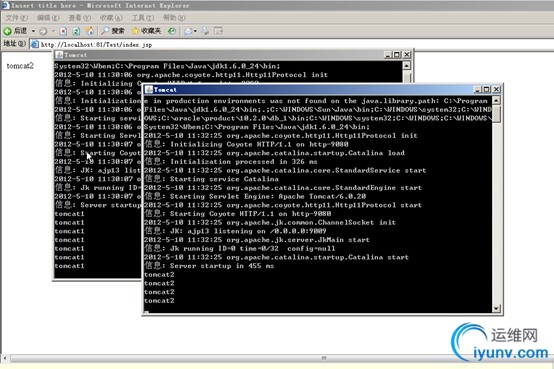Click the scrollbar thumb in front Tomcat window
The height and width of the screenshot is (369, 554).
(496, 114)
